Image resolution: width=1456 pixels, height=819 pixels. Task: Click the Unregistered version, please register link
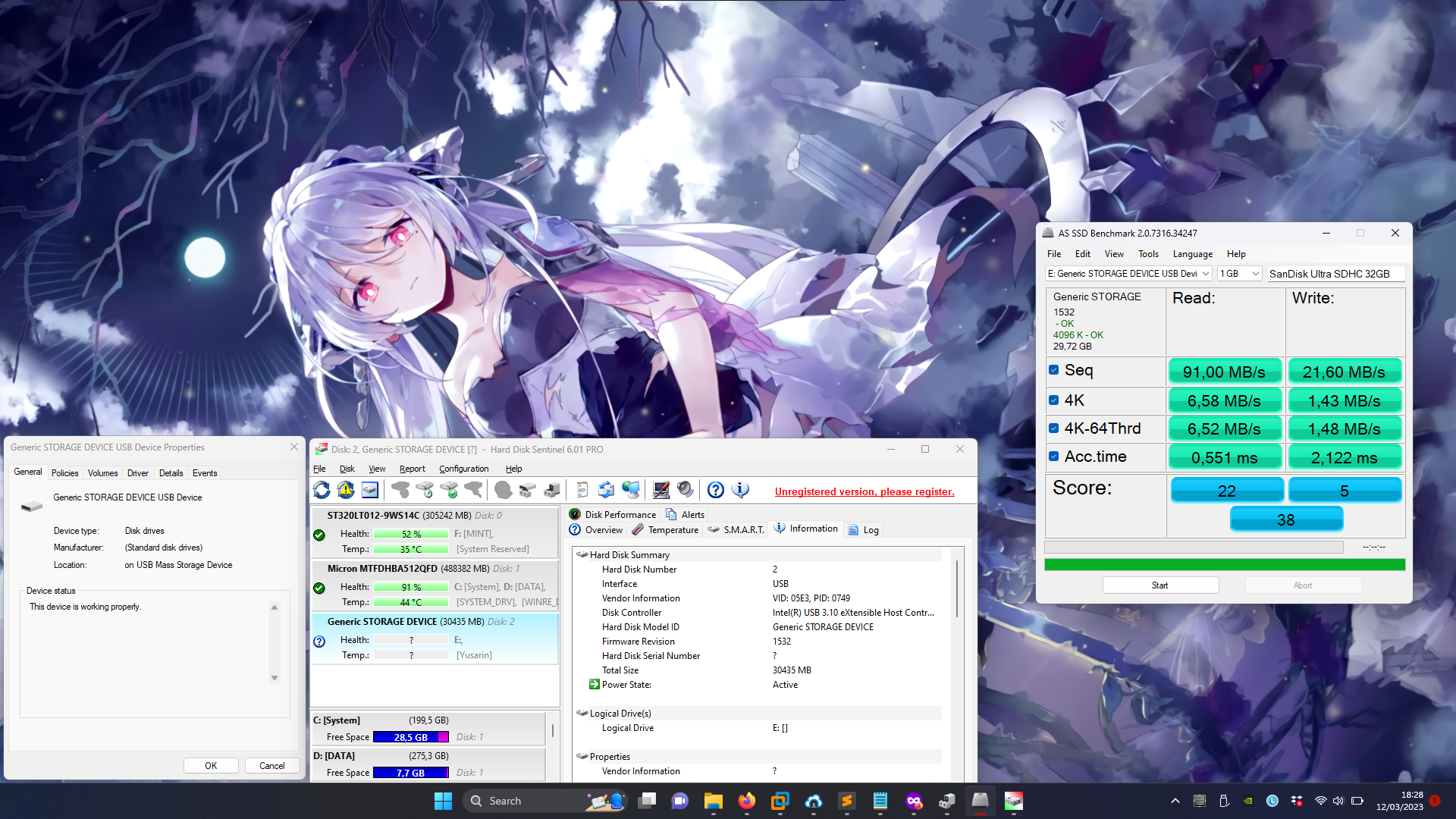point(864,491)
